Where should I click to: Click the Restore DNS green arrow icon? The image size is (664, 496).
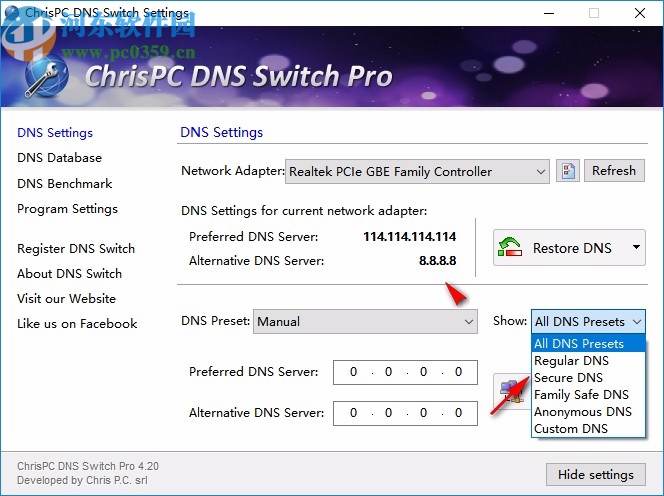point(510,247)
